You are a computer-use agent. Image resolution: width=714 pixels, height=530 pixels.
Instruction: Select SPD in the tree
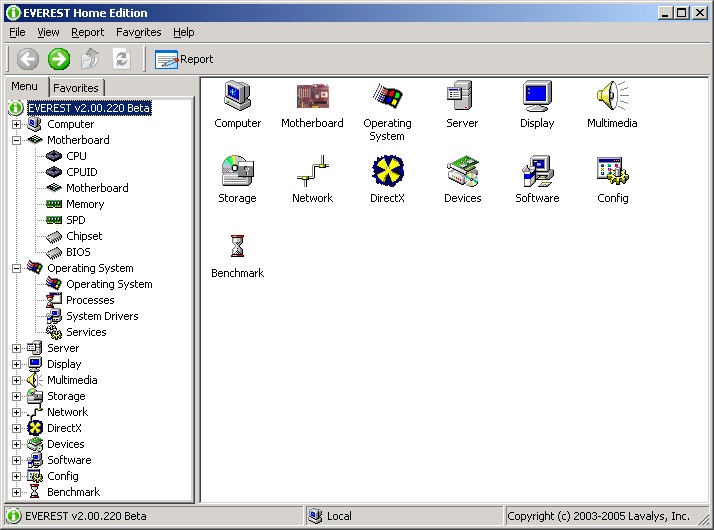click(x=76, y=220)
